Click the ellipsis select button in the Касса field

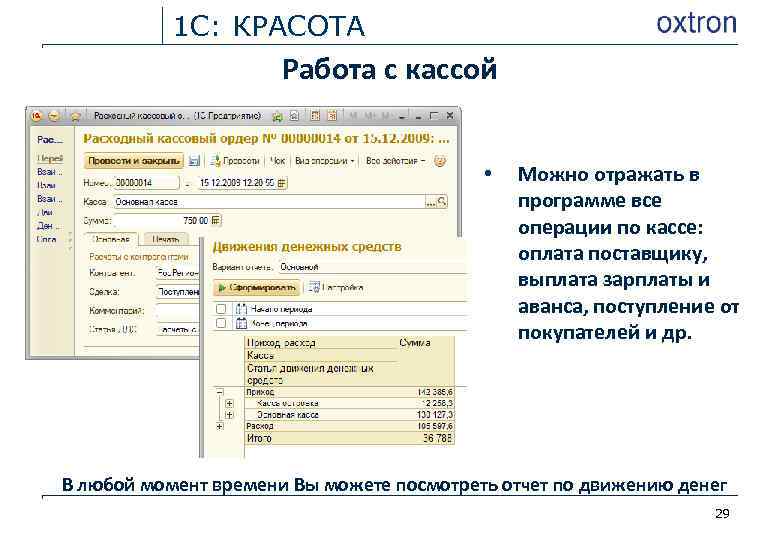click(430, 201)
